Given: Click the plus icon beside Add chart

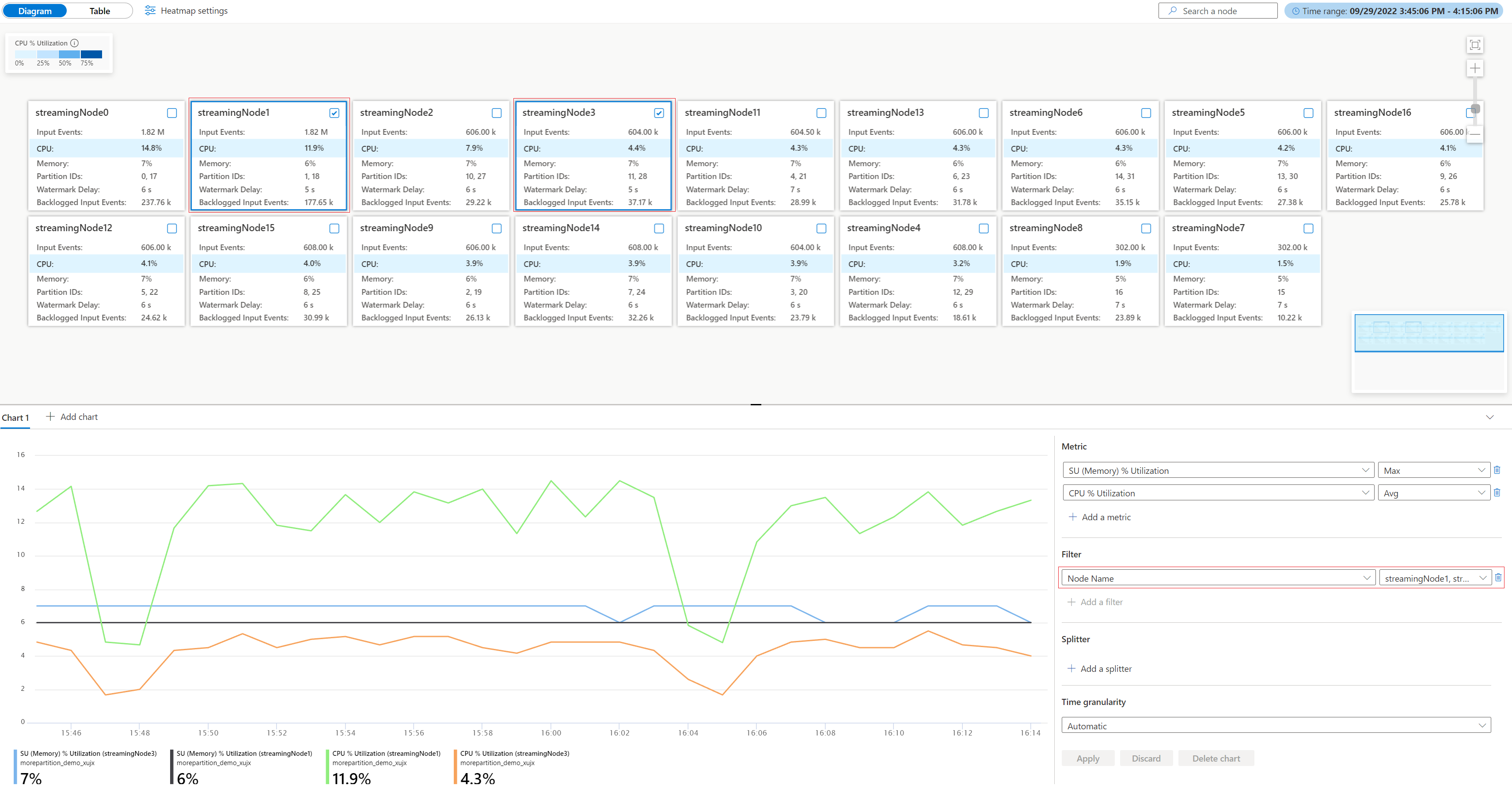Looking at the screenshot, I should pos(50,417).
